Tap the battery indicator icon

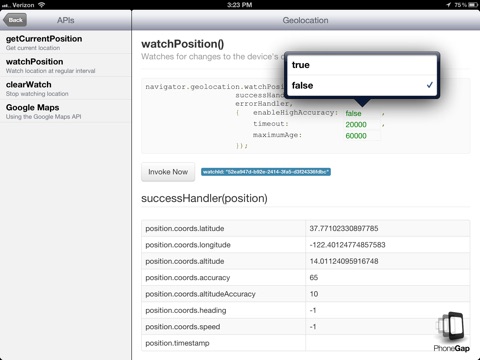pyautogui.click(x=473, y=5)
